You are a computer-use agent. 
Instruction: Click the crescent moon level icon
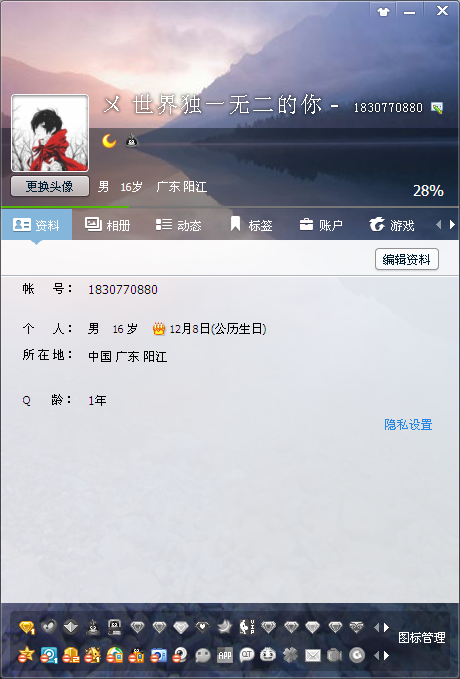(x=109, y=141)
